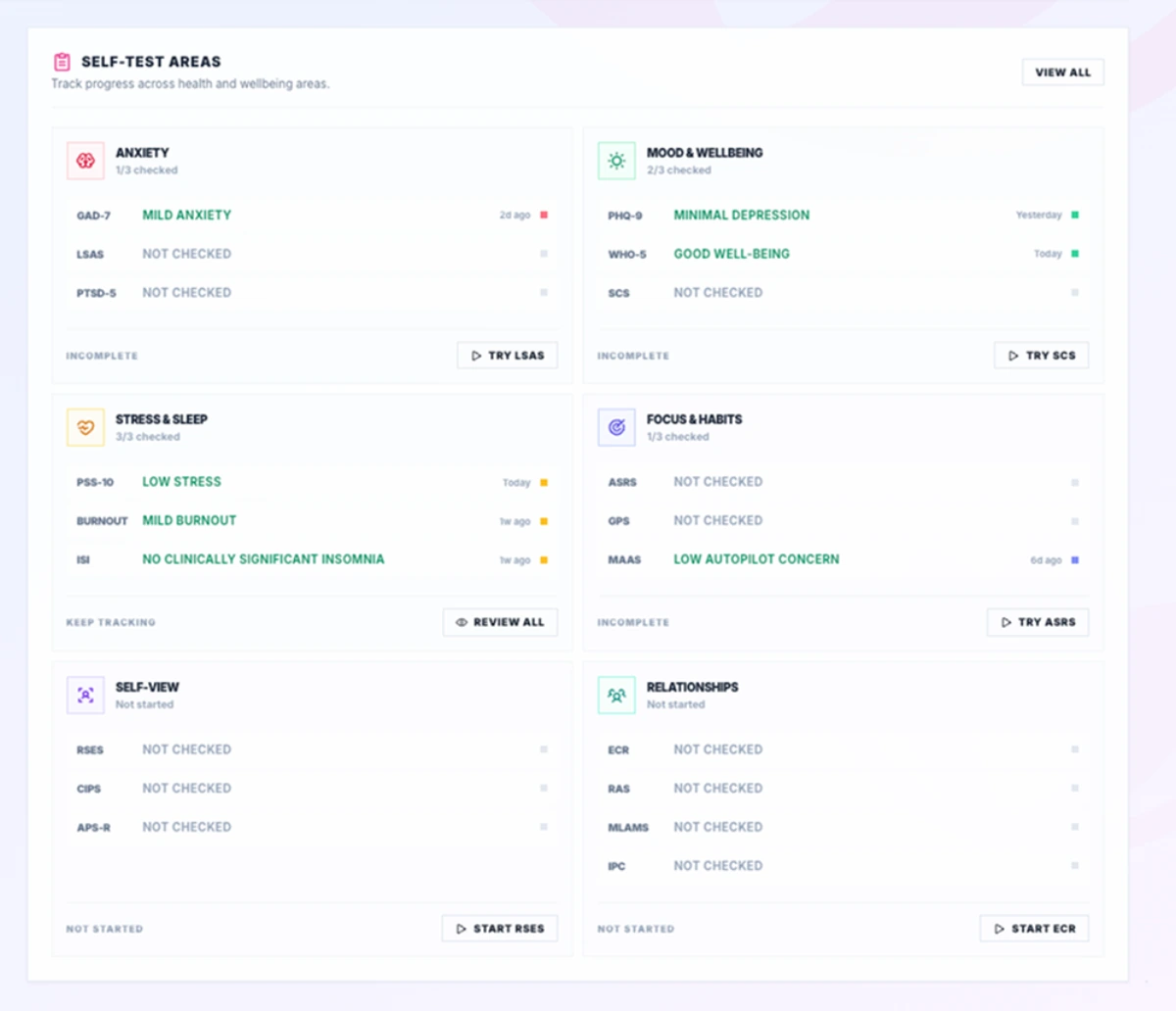Click the yellow status square beside Burnout
Viewport: 1176px width, 1011px height.
pos(544,521)
